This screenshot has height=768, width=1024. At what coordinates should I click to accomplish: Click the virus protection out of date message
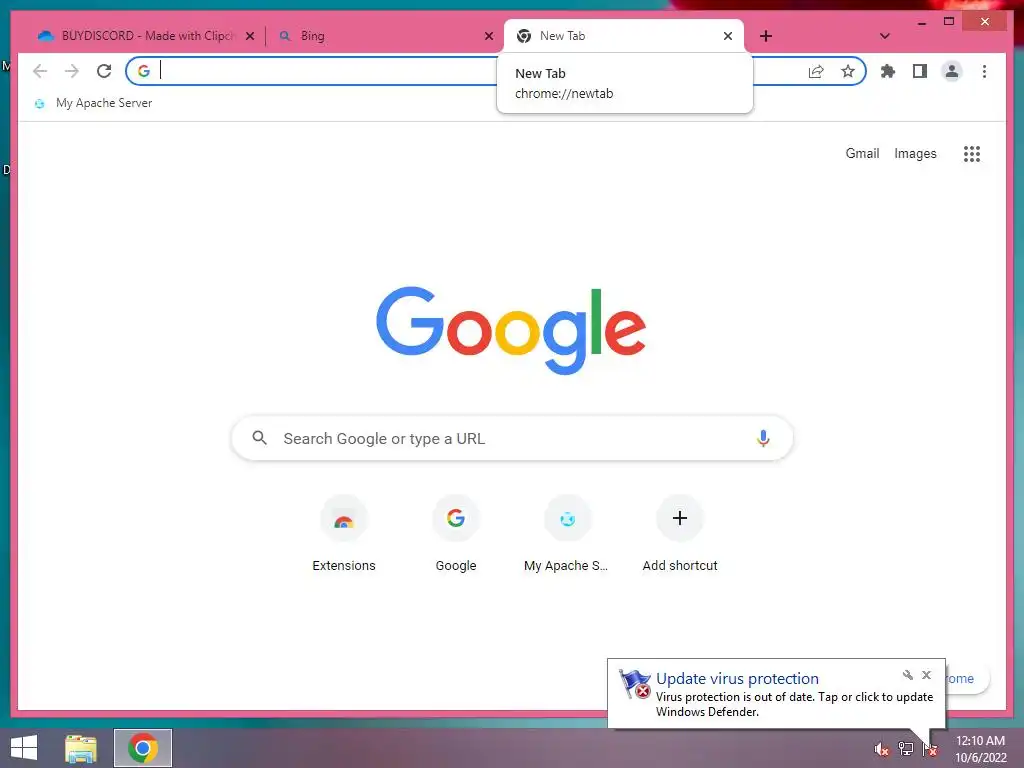click(794, 705)
